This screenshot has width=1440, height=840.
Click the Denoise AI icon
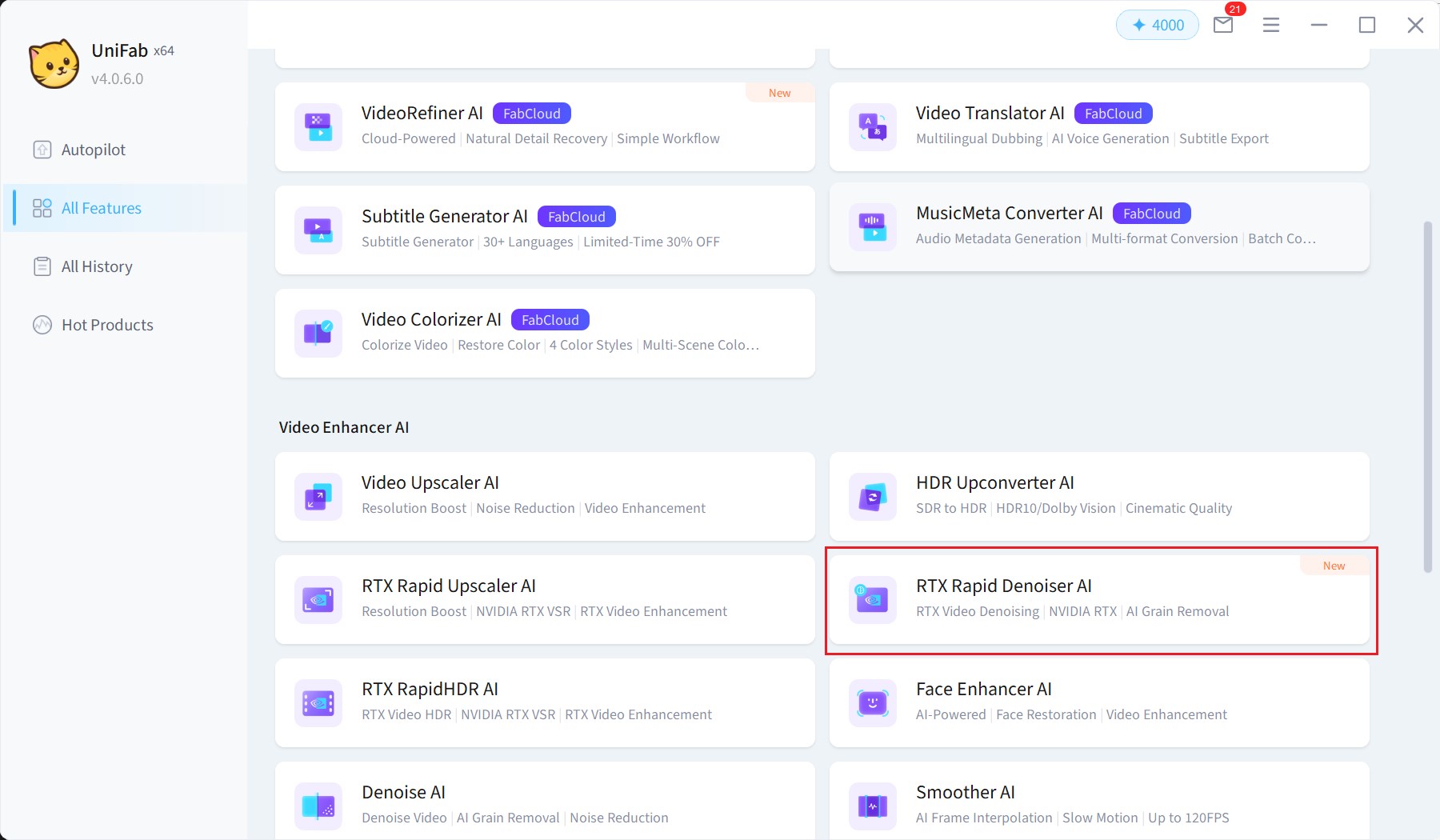coord(318,806)
